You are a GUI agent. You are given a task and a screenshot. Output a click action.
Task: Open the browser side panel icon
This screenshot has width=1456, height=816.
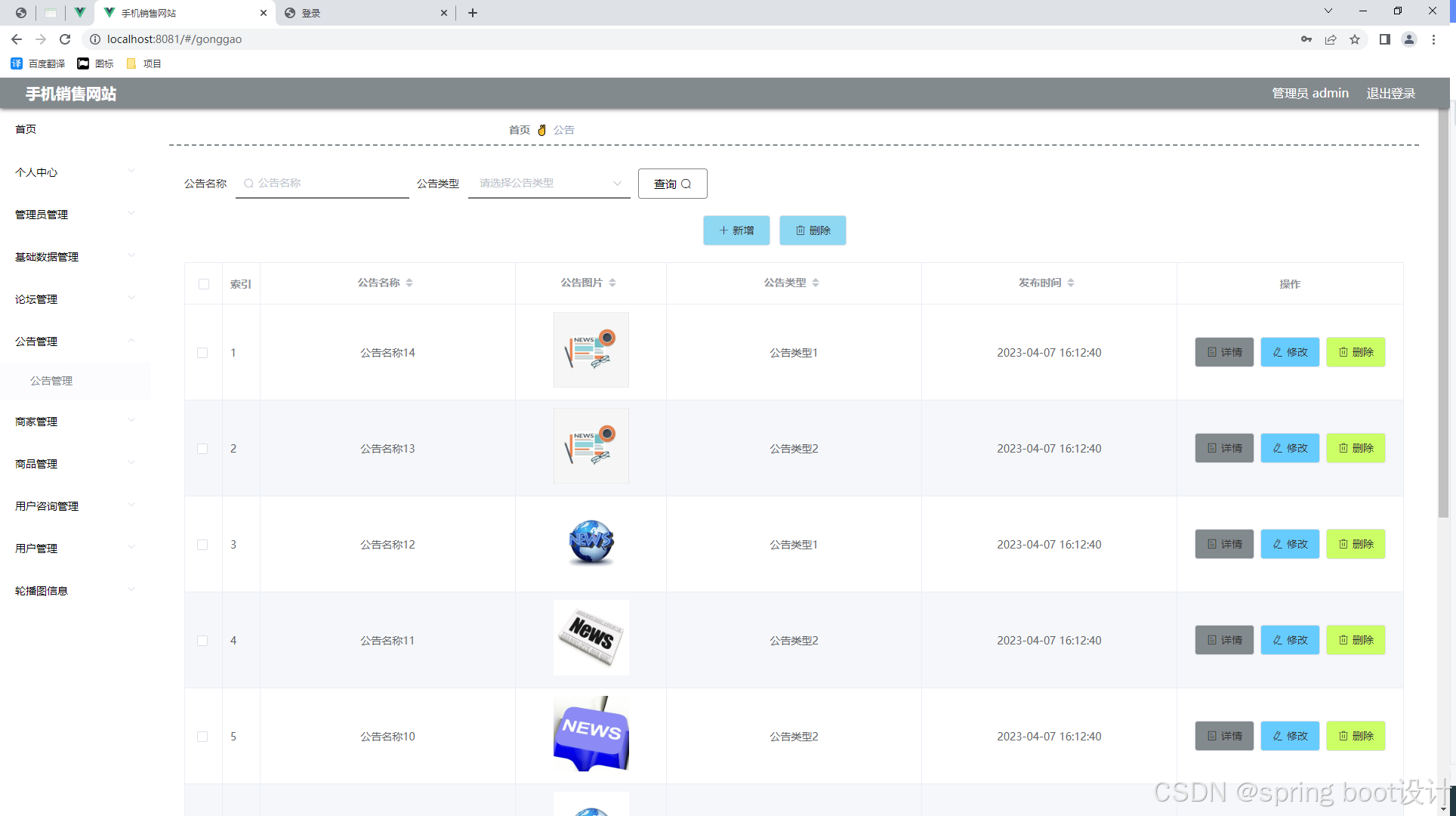pos(1384,39)
